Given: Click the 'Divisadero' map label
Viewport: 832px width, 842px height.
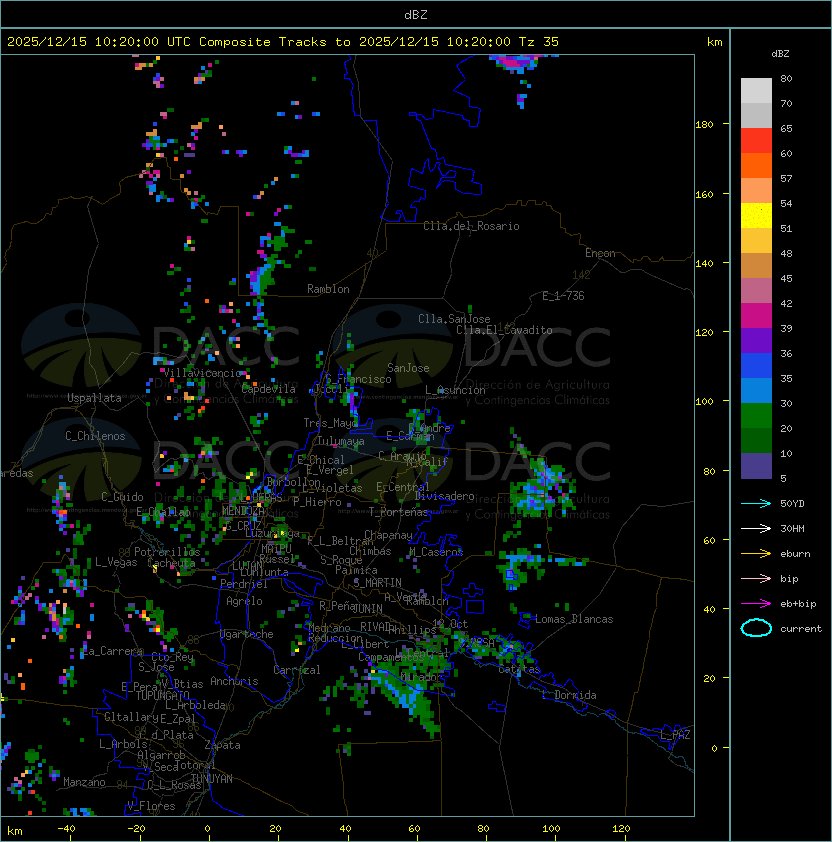Looking at the screenshot, I should [444, 496].
